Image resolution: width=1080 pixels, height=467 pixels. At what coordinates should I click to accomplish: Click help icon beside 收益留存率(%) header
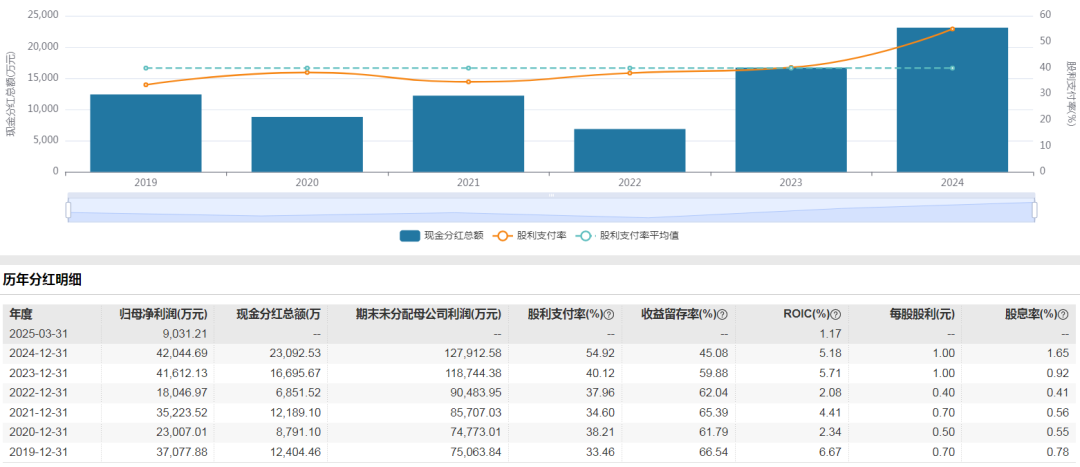[x=722, y=314]
